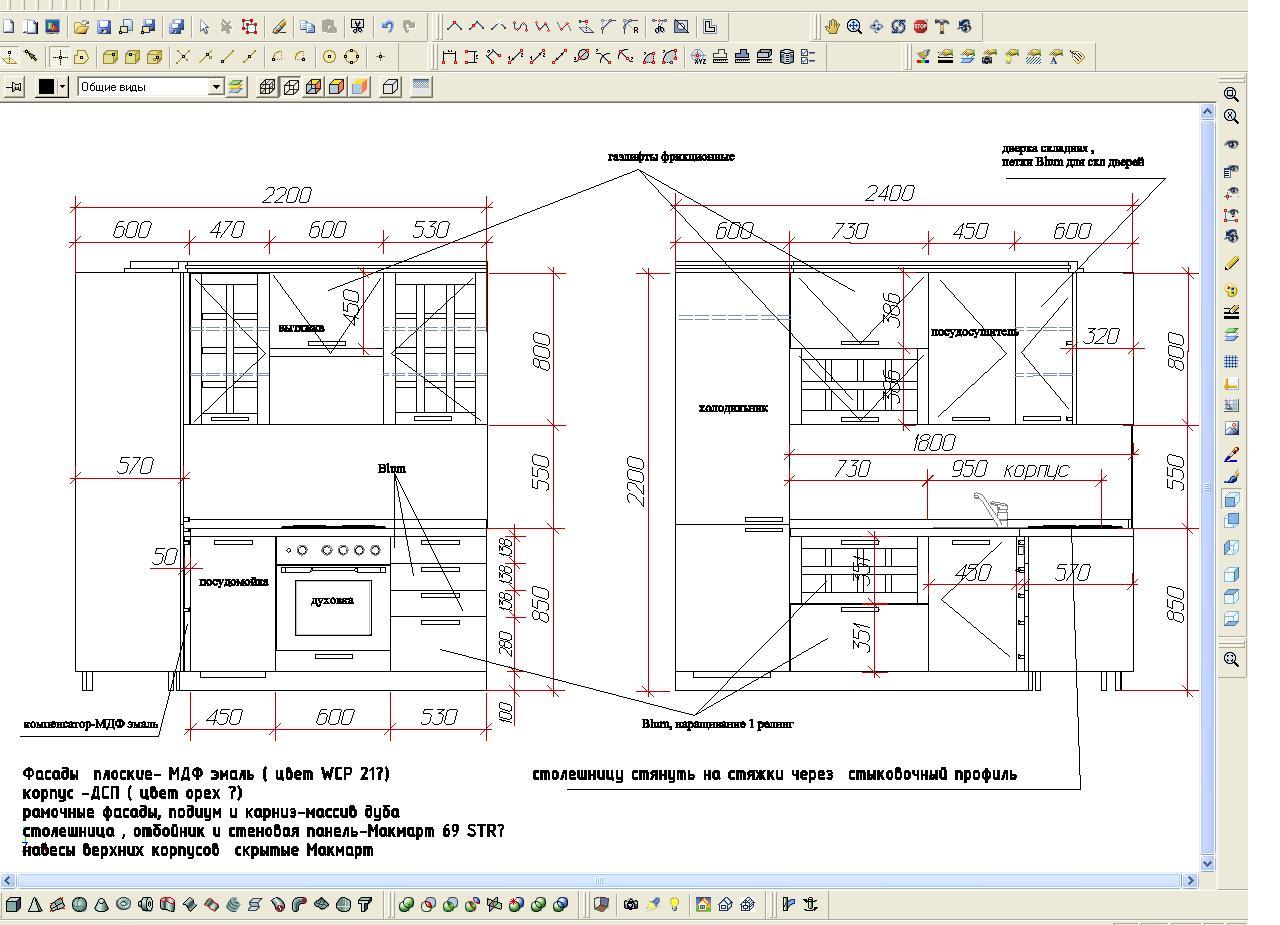Click the black color swatch

click(x=45, y=87)
